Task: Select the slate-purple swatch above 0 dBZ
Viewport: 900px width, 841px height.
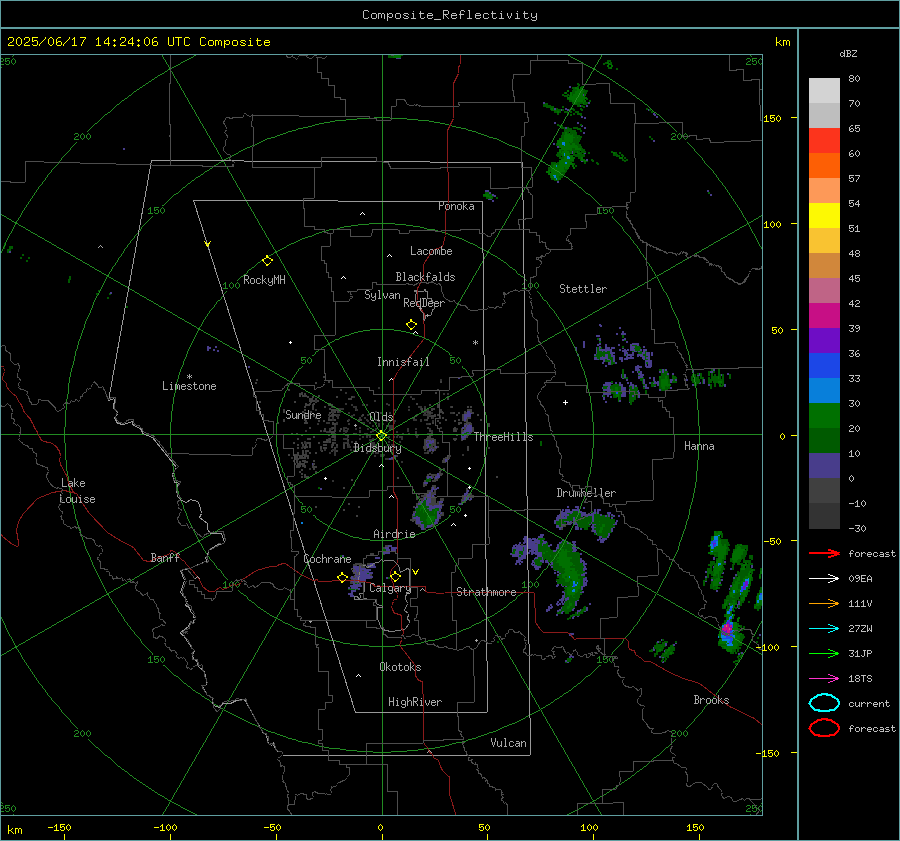Action: (824, 466)
